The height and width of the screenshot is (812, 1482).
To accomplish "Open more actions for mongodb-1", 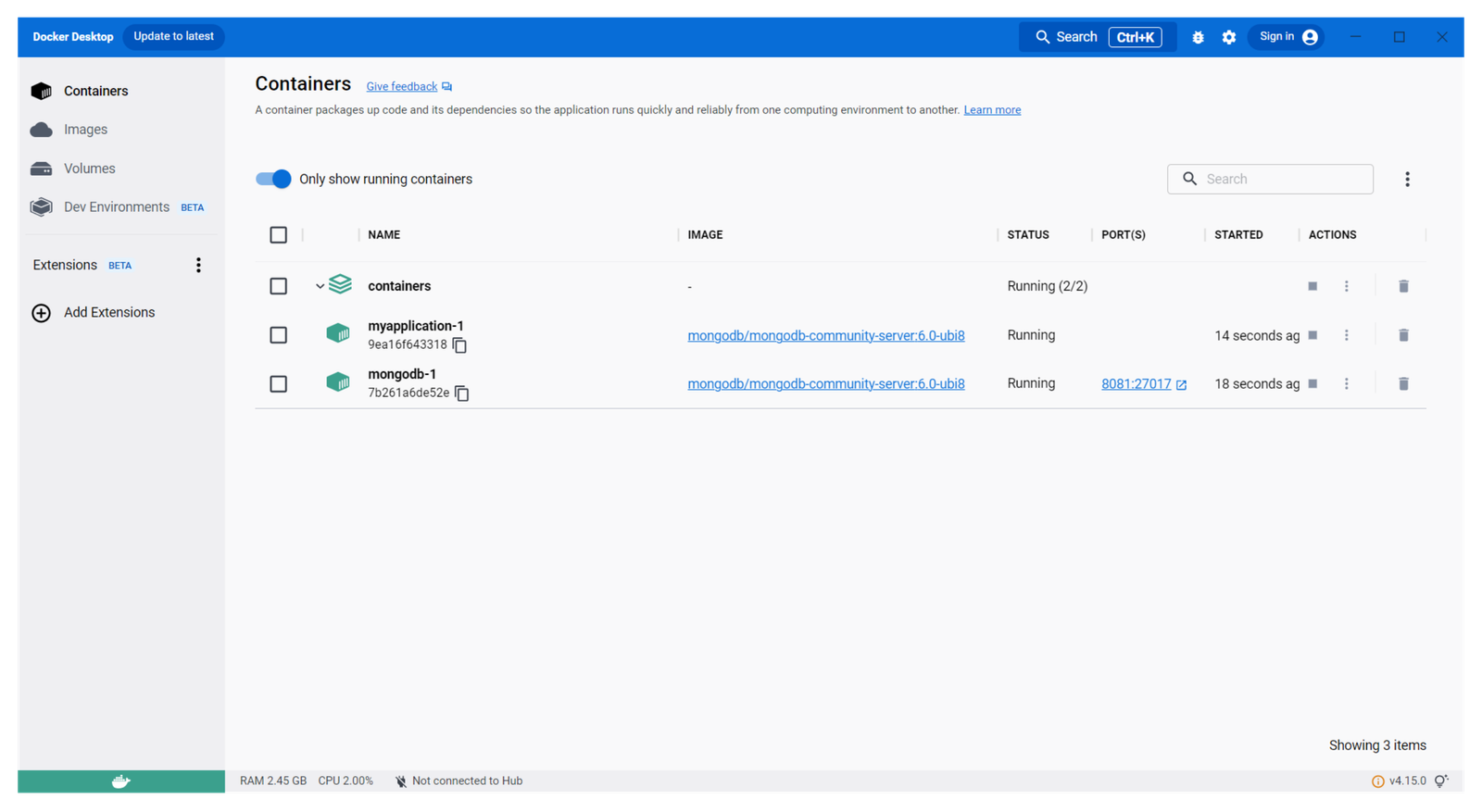I will (1347, 384).
